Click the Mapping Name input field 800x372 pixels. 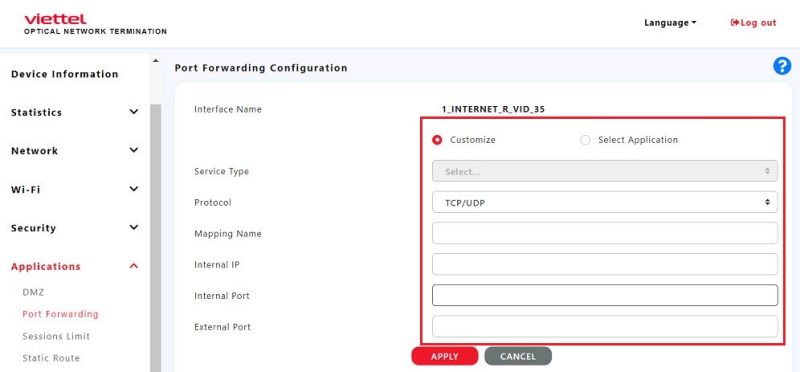605,233
